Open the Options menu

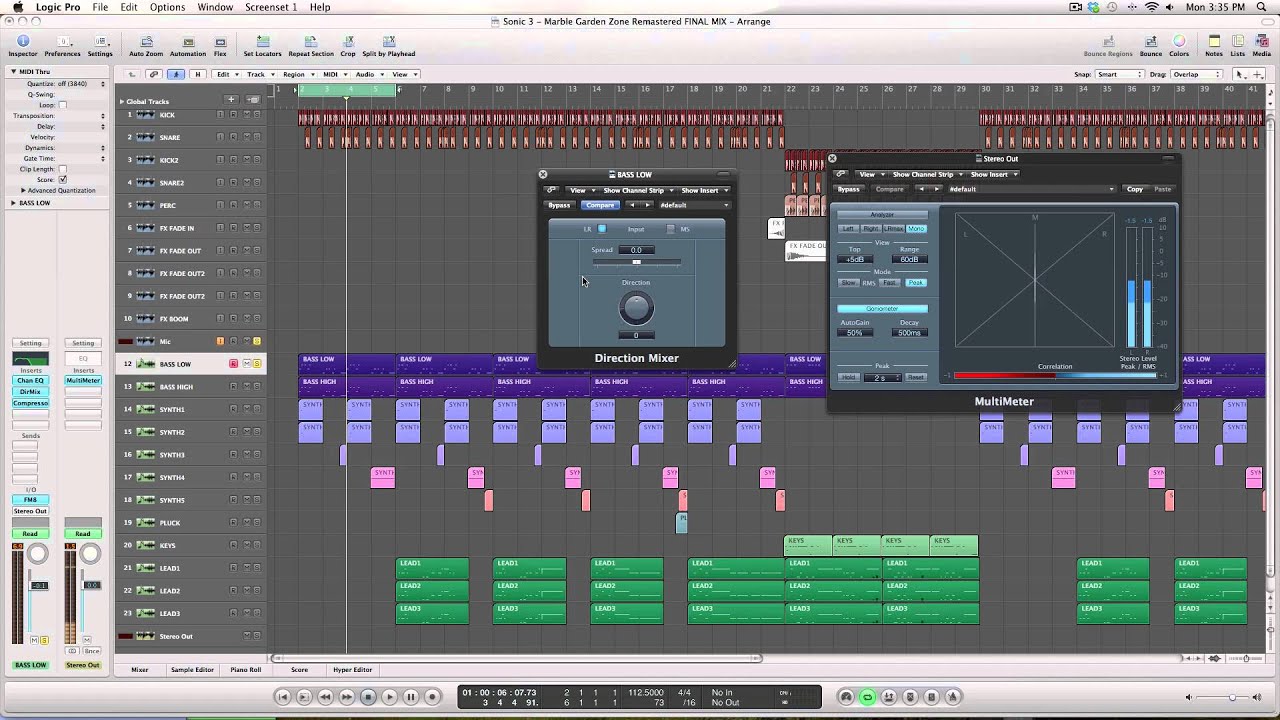pos(167,7)
